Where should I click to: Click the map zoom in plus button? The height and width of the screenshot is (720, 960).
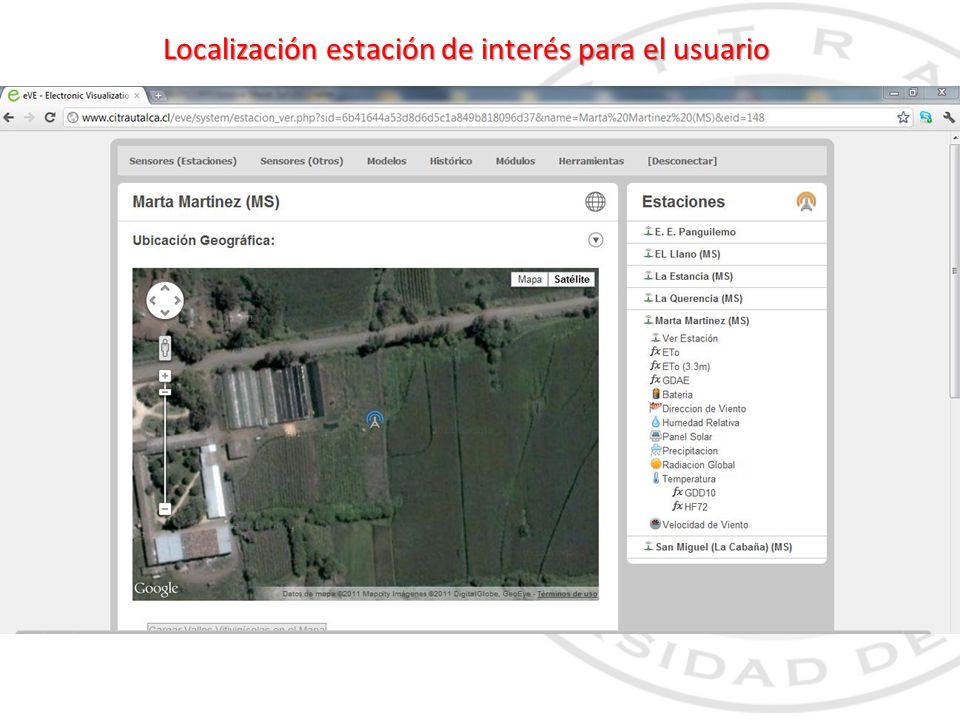point(165,376)
